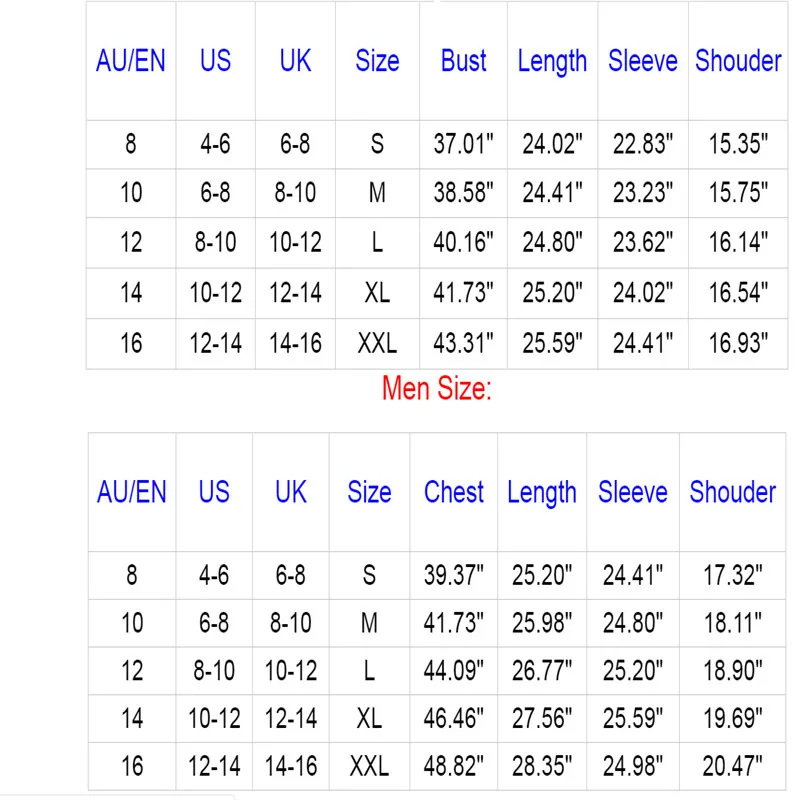This screenshot has width=800, height=800.
Task: Select the 39.37" chest cell
Action: (x=454, y=575)
